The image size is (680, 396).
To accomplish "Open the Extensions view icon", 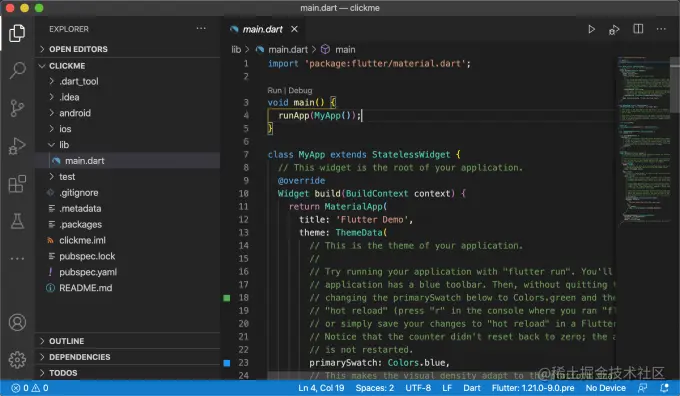I will click(17, 184).
